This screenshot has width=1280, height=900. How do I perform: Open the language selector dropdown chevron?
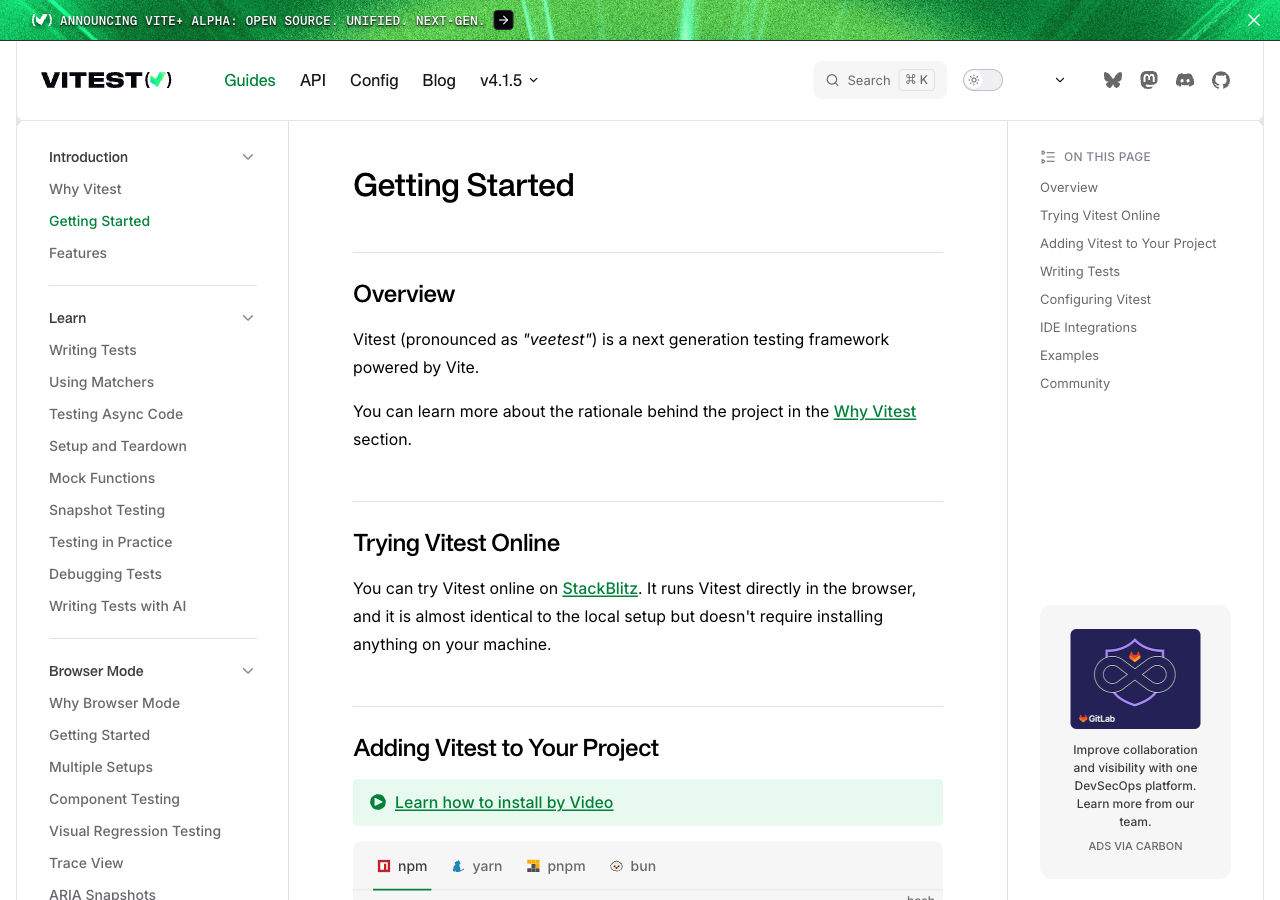click(1060, 80)
